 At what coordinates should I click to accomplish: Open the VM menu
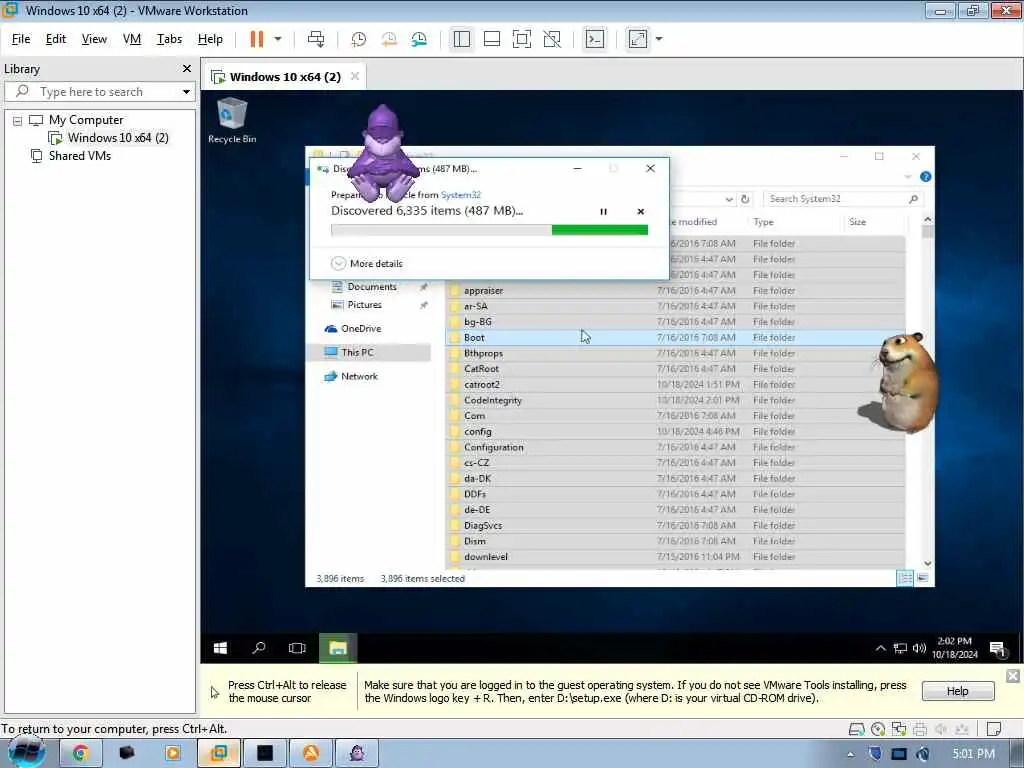(x=132, y=39)
